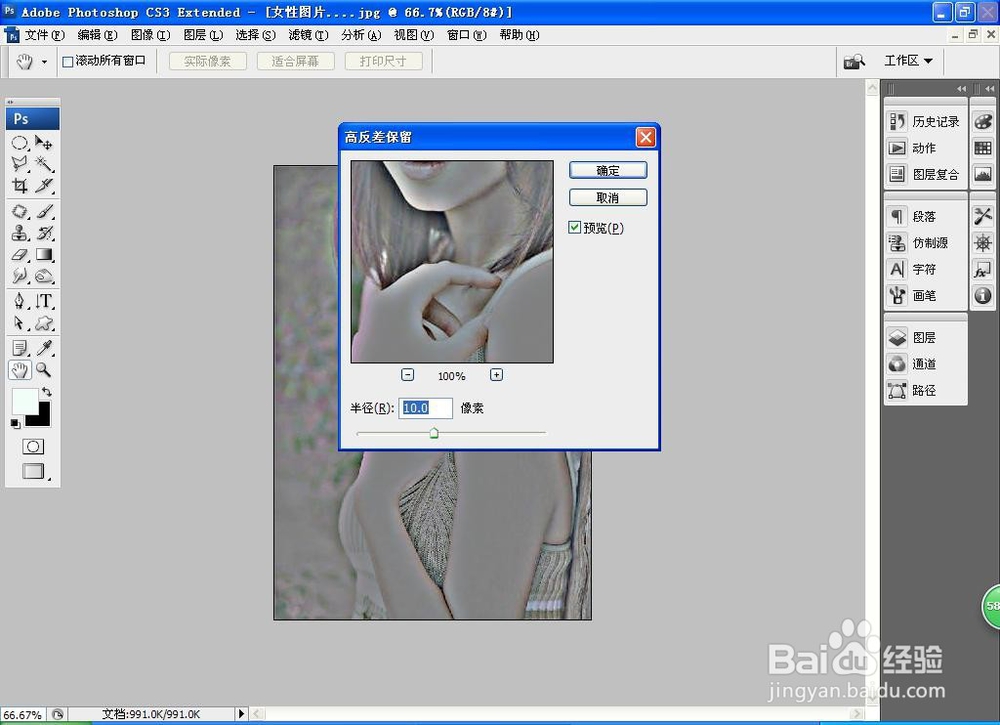Select the Hand tool from the toolbox
Image resolution: width=1000 pixels, height=725 pixels.
click(x=19, y=370)
